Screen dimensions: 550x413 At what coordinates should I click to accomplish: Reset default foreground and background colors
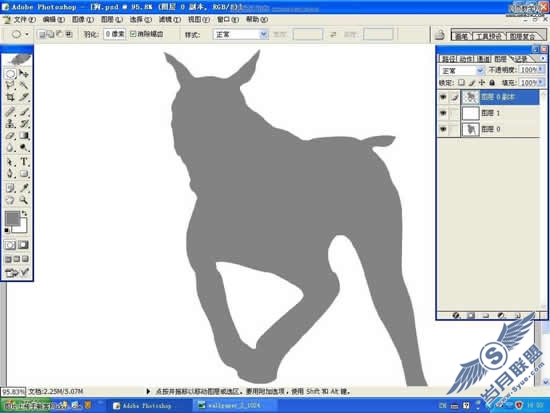[x=7, y=230]
